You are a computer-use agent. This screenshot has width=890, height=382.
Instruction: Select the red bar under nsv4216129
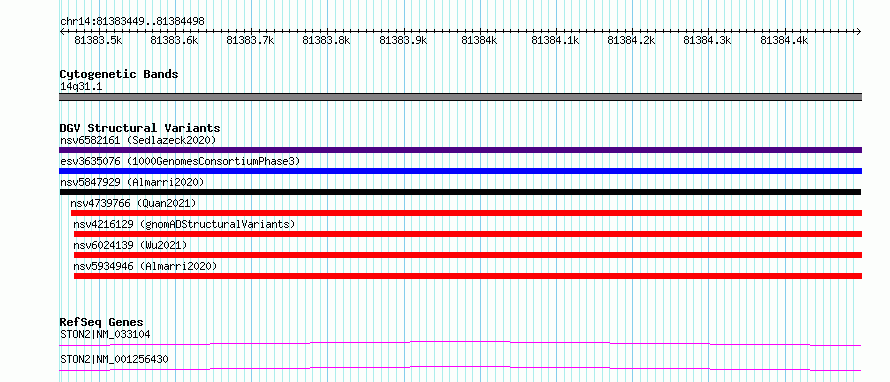click(468, 234)
